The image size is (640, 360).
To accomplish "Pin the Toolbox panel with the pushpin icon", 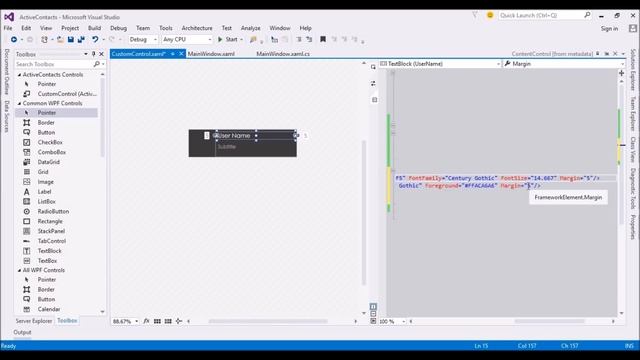I will pyautogui.click(x=93, y=54).
